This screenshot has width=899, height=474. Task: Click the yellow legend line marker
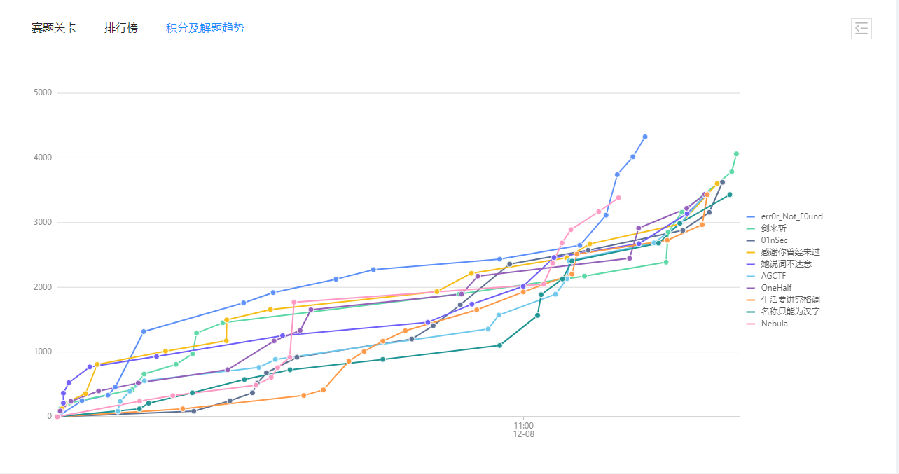pos(752,252)
